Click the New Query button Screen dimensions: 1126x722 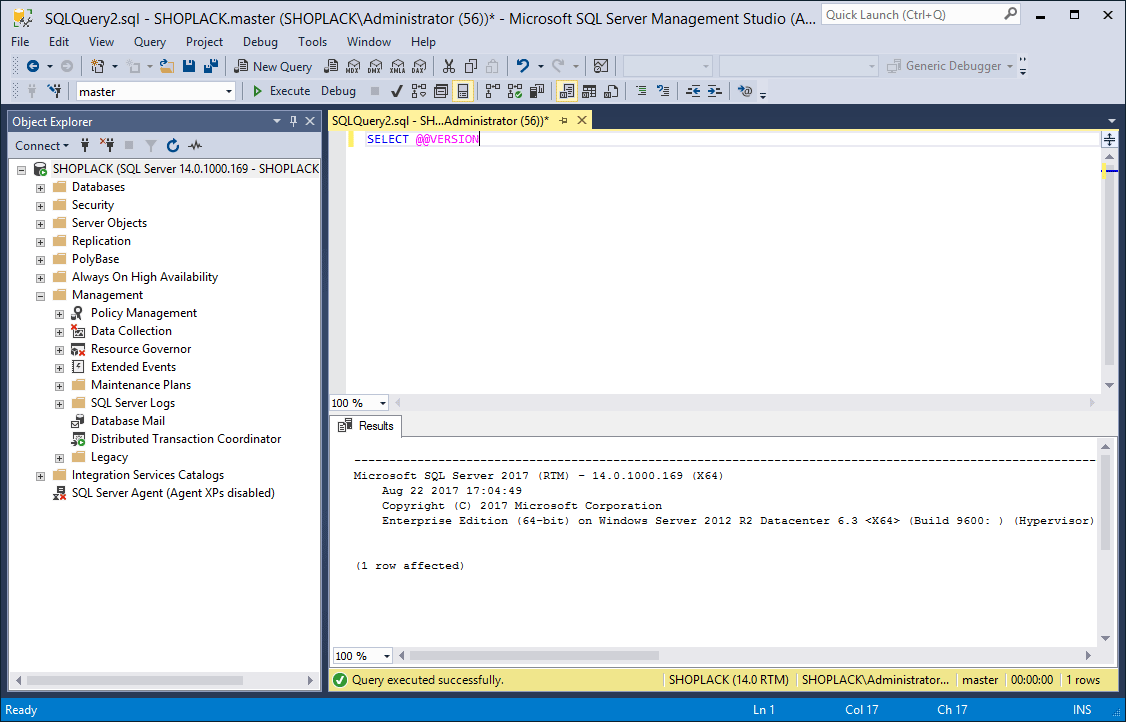click(273, 66)
